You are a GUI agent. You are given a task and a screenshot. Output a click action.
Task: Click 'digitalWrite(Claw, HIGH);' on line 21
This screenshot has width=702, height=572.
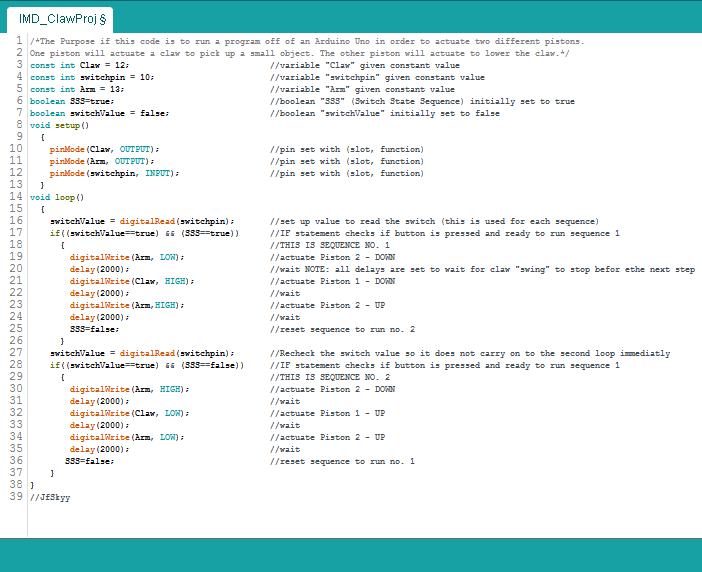(x=132, y=282)
